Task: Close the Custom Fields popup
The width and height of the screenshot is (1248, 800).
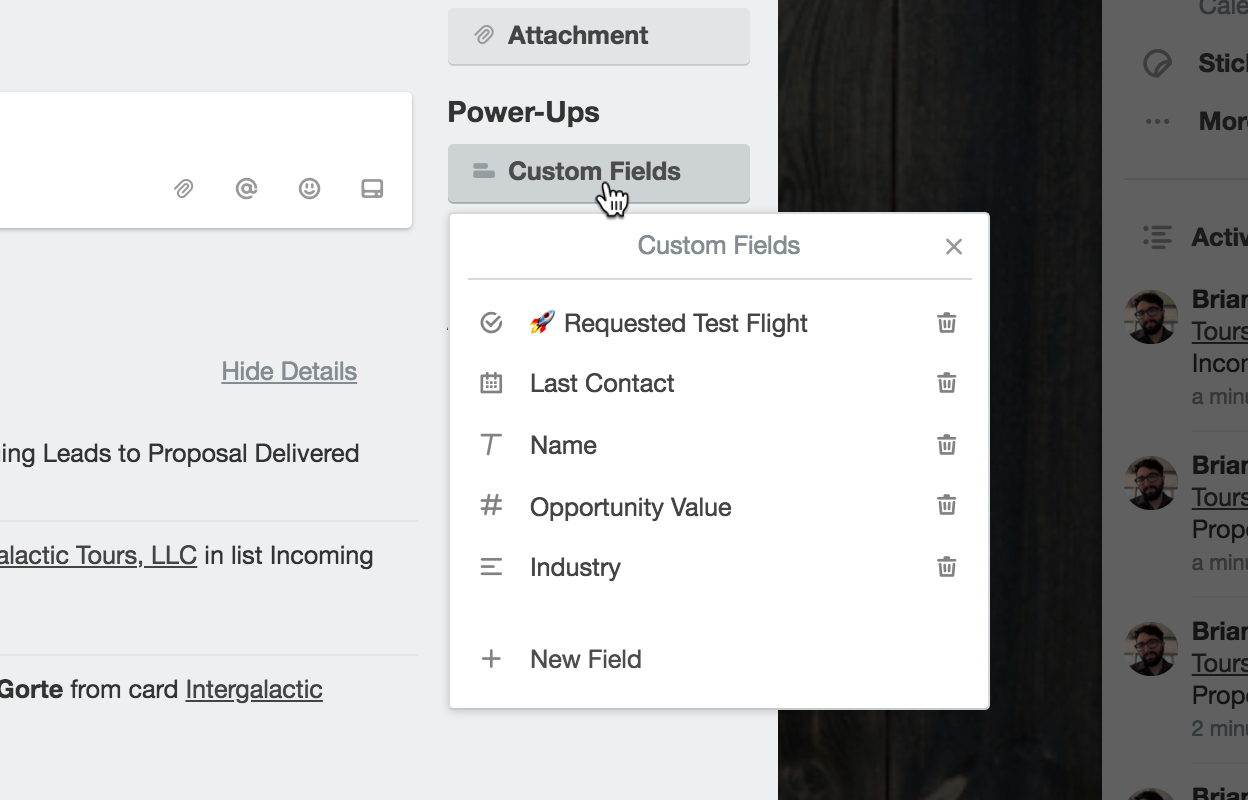Action: click(953, 247)
